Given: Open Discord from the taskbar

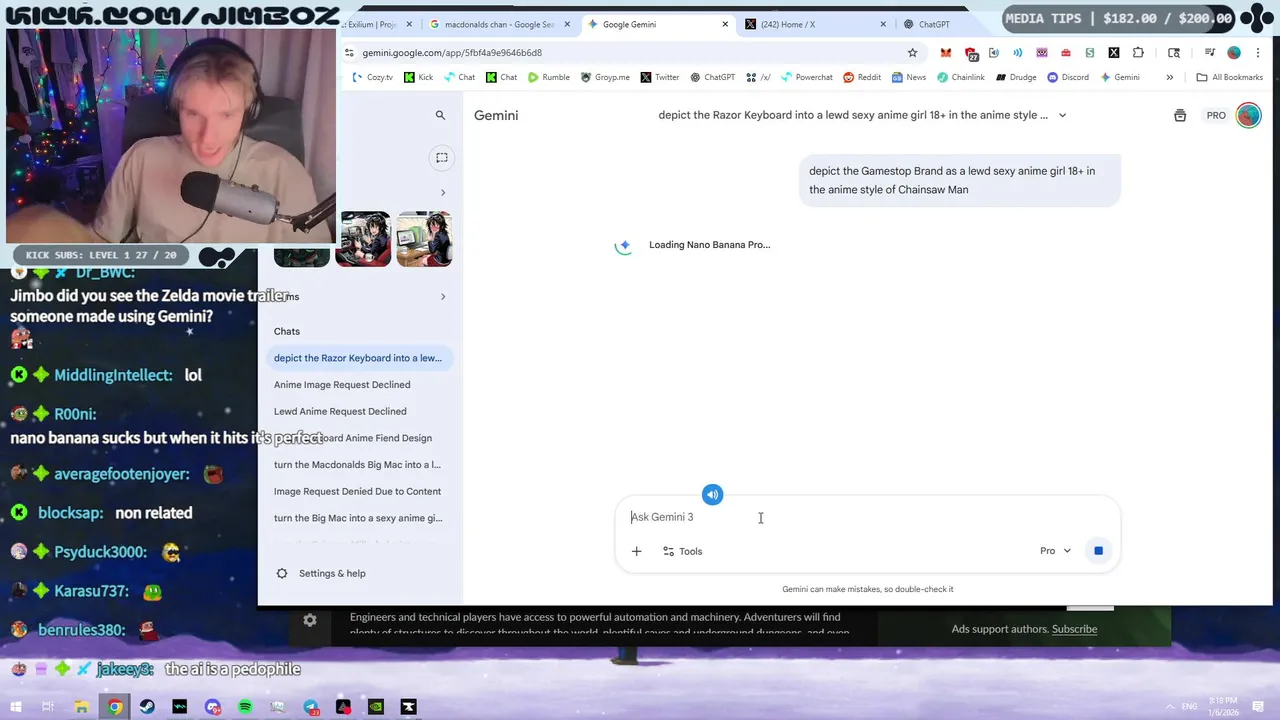Looking at the screenshot, I should tap(212, 707).
